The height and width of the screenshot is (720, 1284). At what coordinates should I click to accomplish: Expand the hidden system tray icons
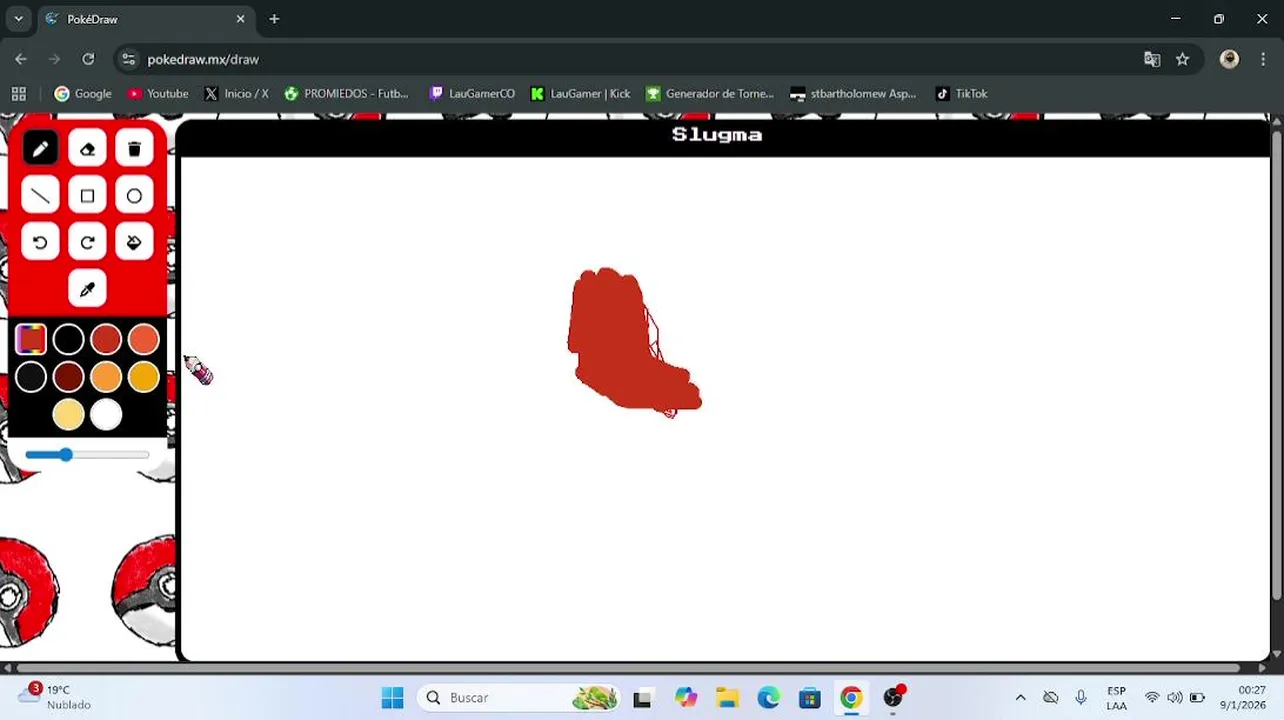tap(1020, 698)
